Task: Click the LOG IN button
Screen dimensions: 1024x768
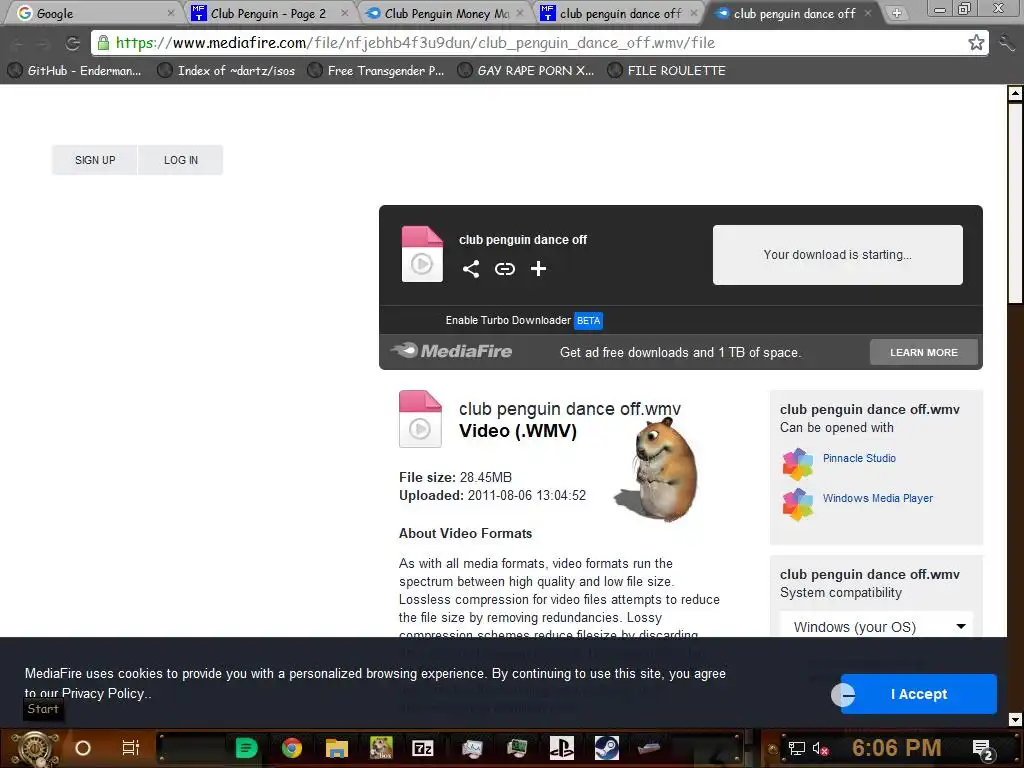Action: (181, 160)
